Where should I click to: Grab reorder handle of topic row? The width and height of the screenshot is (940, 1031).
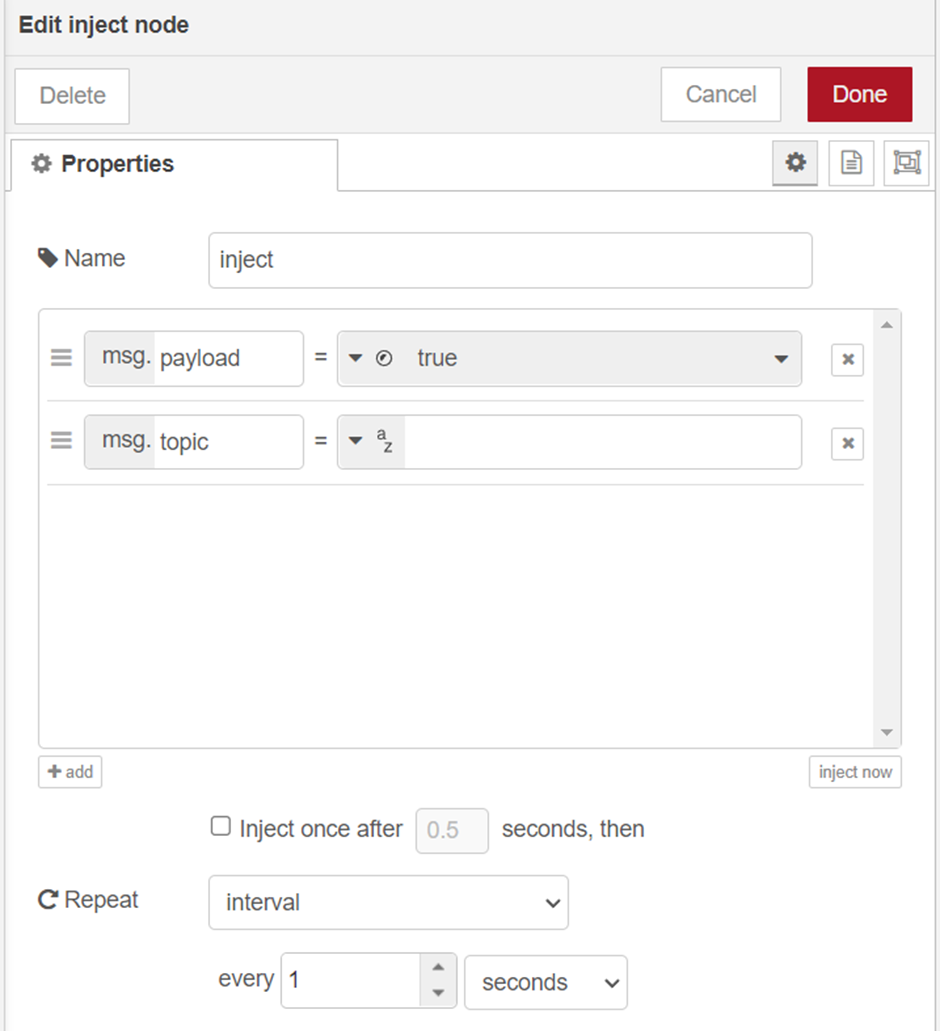tap(61, 440)
